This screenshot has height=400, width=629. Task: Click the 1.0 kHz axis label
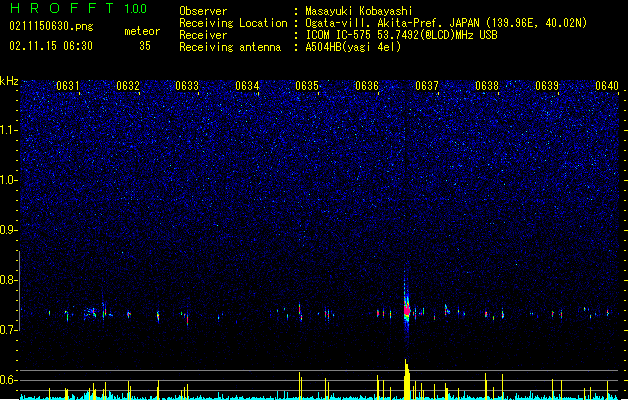pyautogui.click(x=8, y=180)
